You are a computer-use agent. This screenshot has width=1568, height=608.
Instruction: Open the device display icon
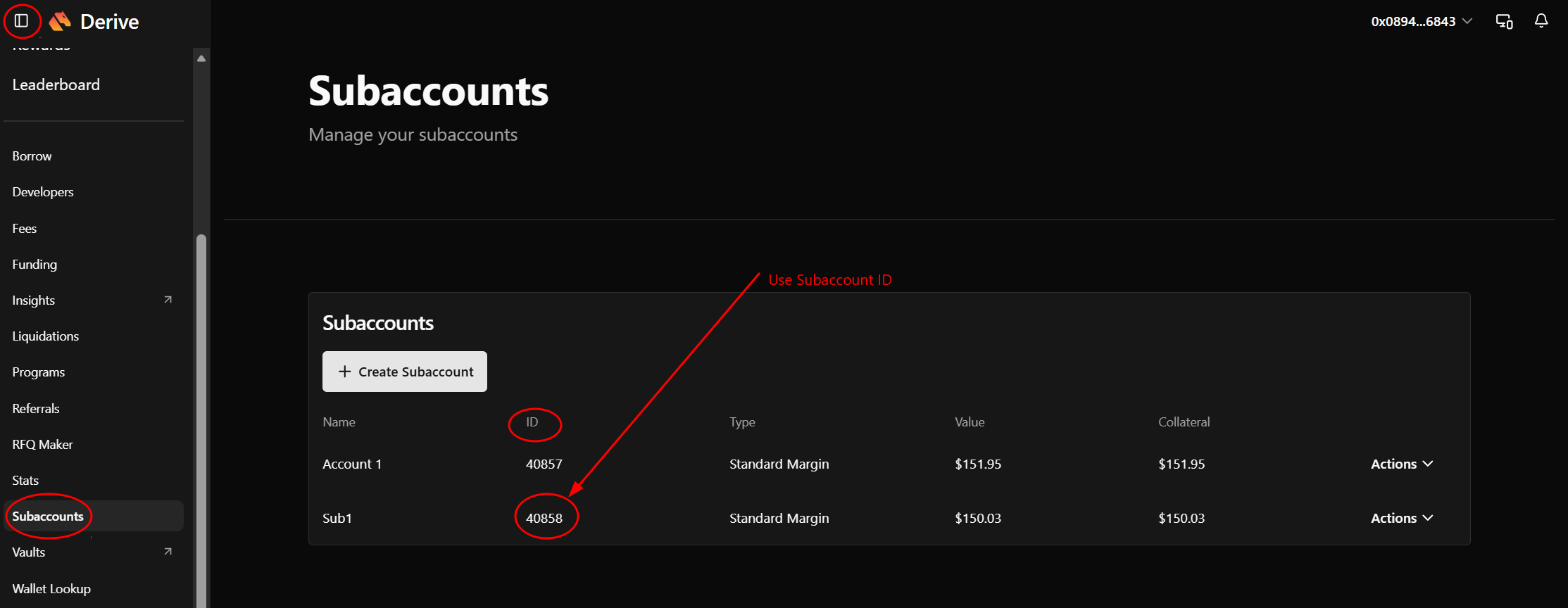pos(1504,21)
